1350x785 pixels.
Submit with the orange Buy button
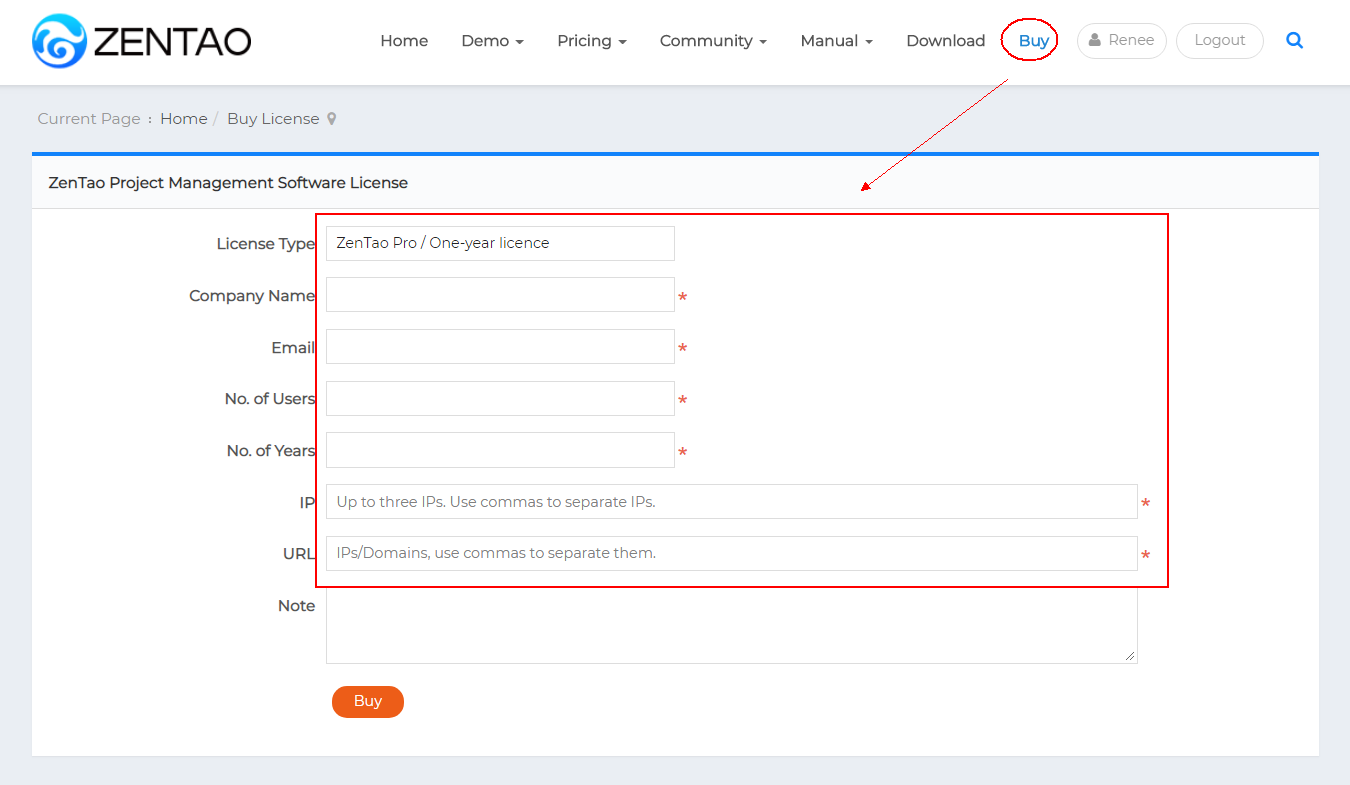[x=368, y=702]
